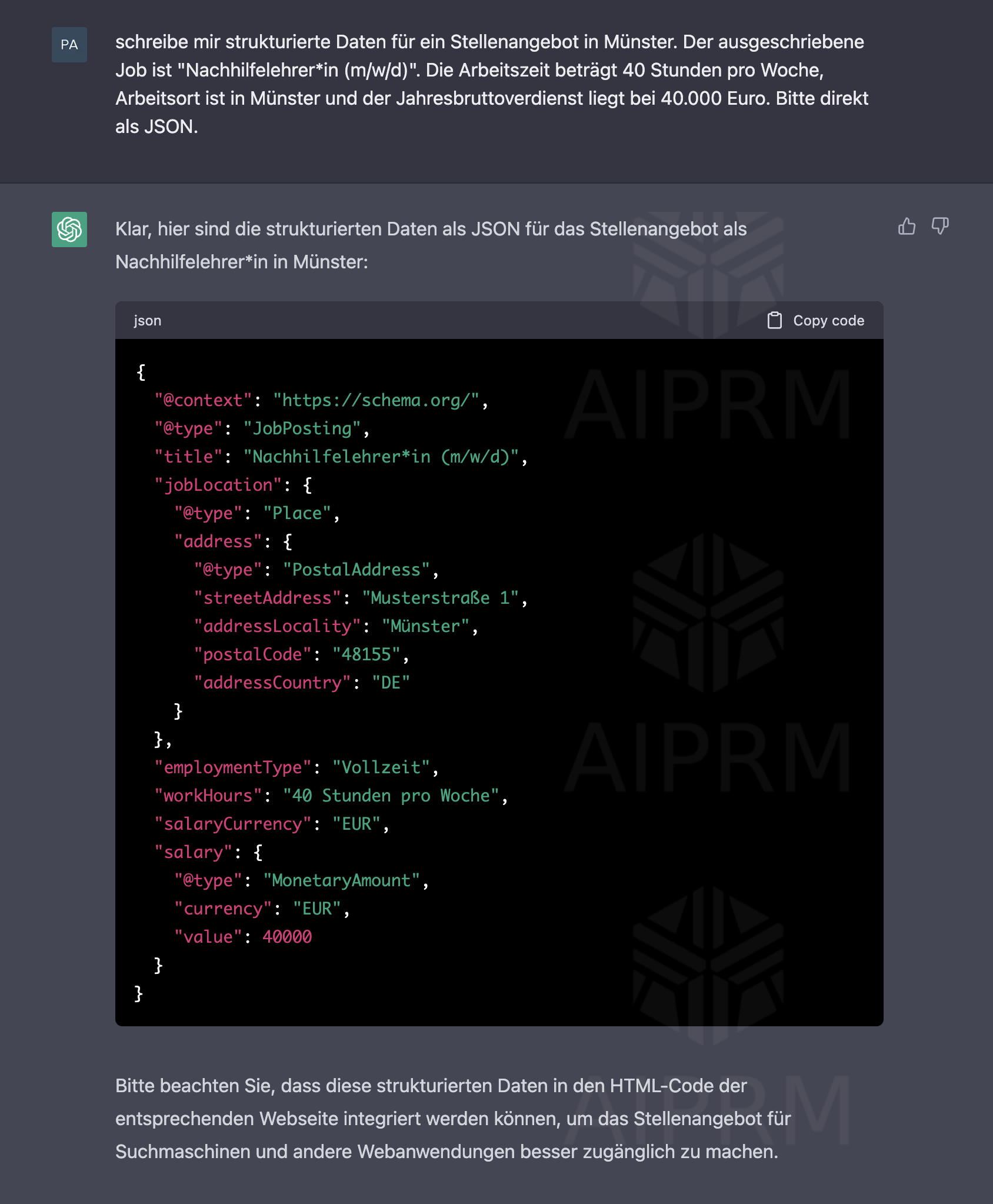The image size is (993, 1204).
Task: Click the "Vollzeit" value
Action: click(381, 767)
